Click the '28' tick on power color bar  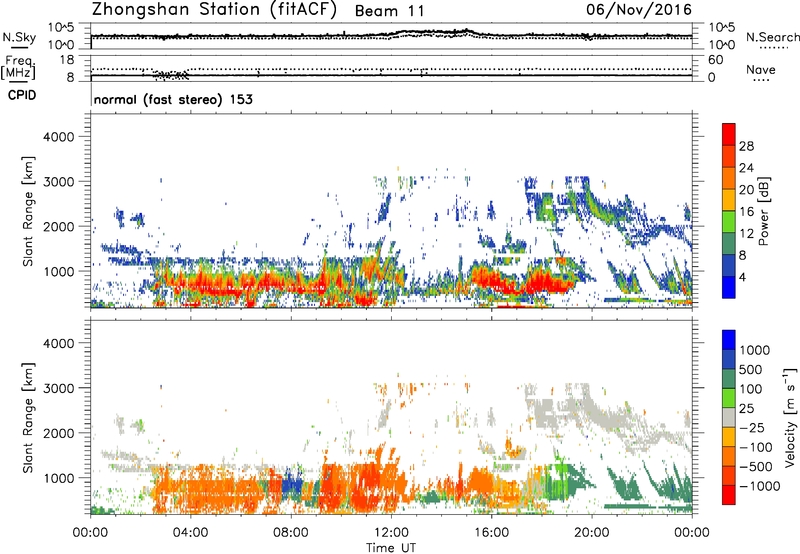(x=746, y=146)
